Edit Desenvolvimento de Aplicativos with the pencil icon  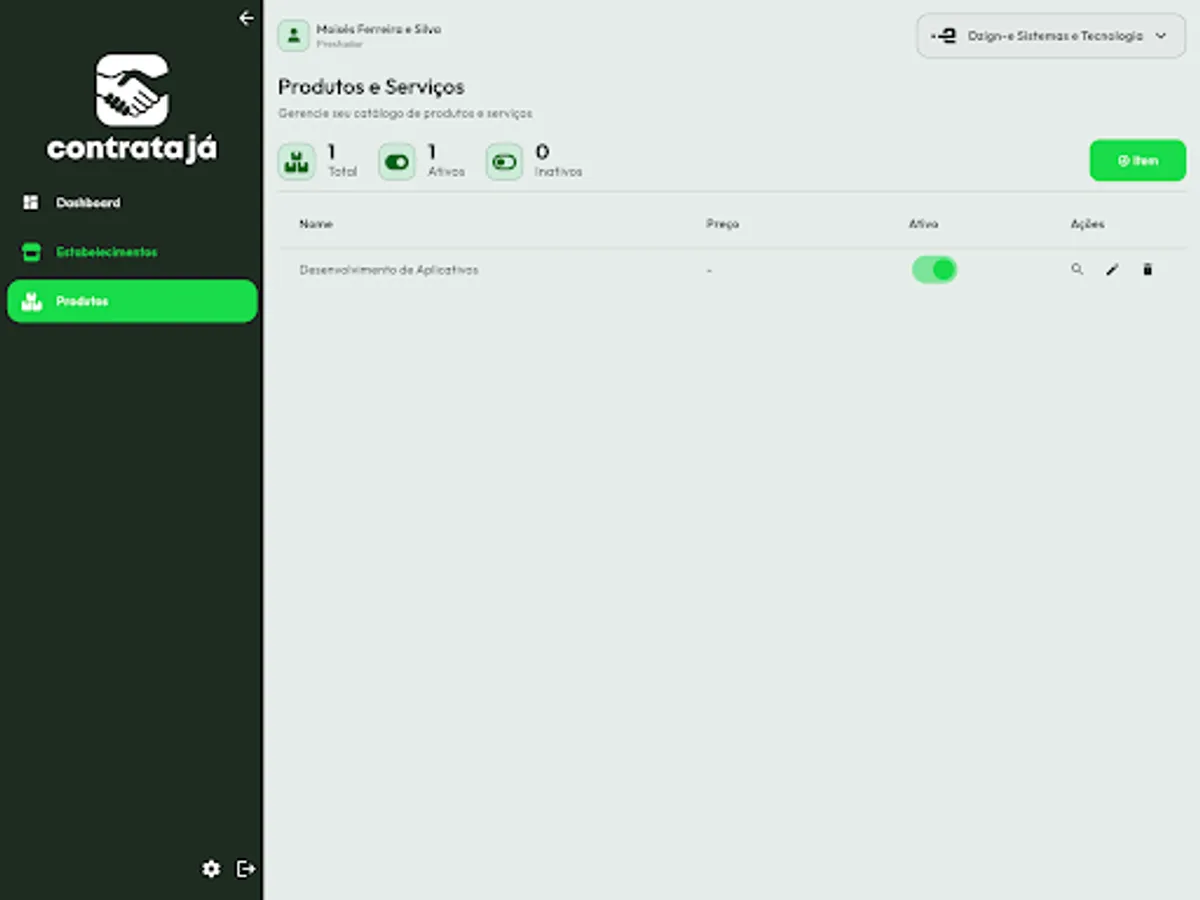(x=1112, y=270)
